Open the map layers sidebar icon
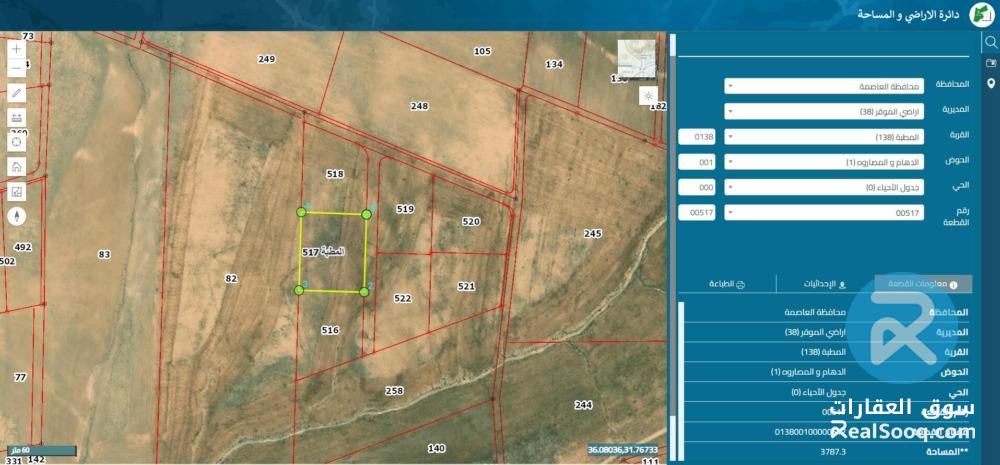The width and height of the screenshot is (1000, 465). (990, 63)
